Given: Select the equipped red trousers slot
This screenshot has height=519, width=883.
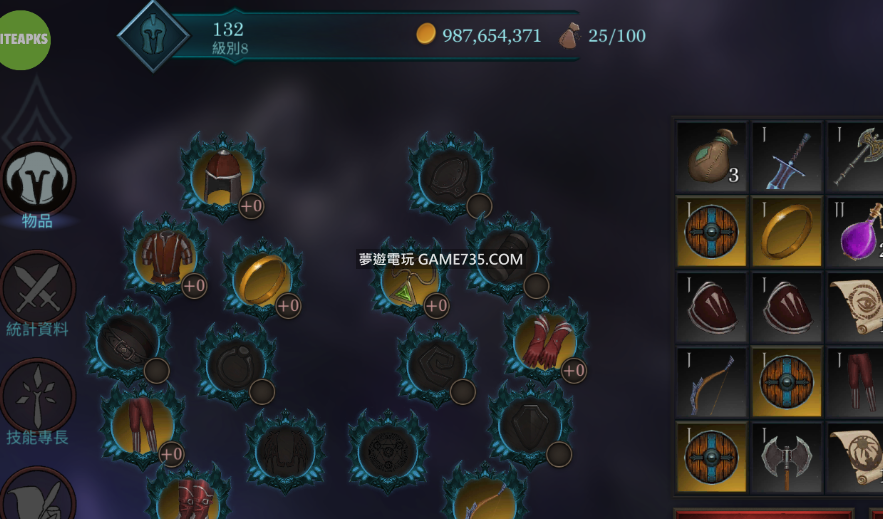Looking at the screenshot, I should point(142,426).
